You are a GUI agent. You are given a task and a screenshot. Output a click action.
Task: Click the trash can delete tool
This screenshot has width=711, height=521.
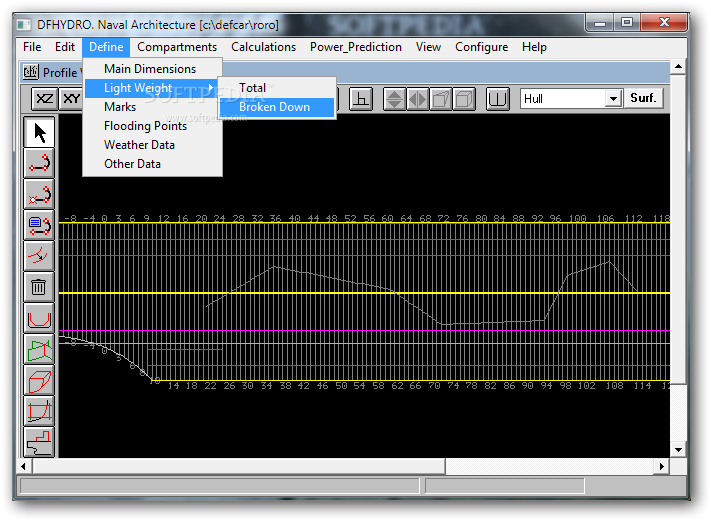click(39, 287)
